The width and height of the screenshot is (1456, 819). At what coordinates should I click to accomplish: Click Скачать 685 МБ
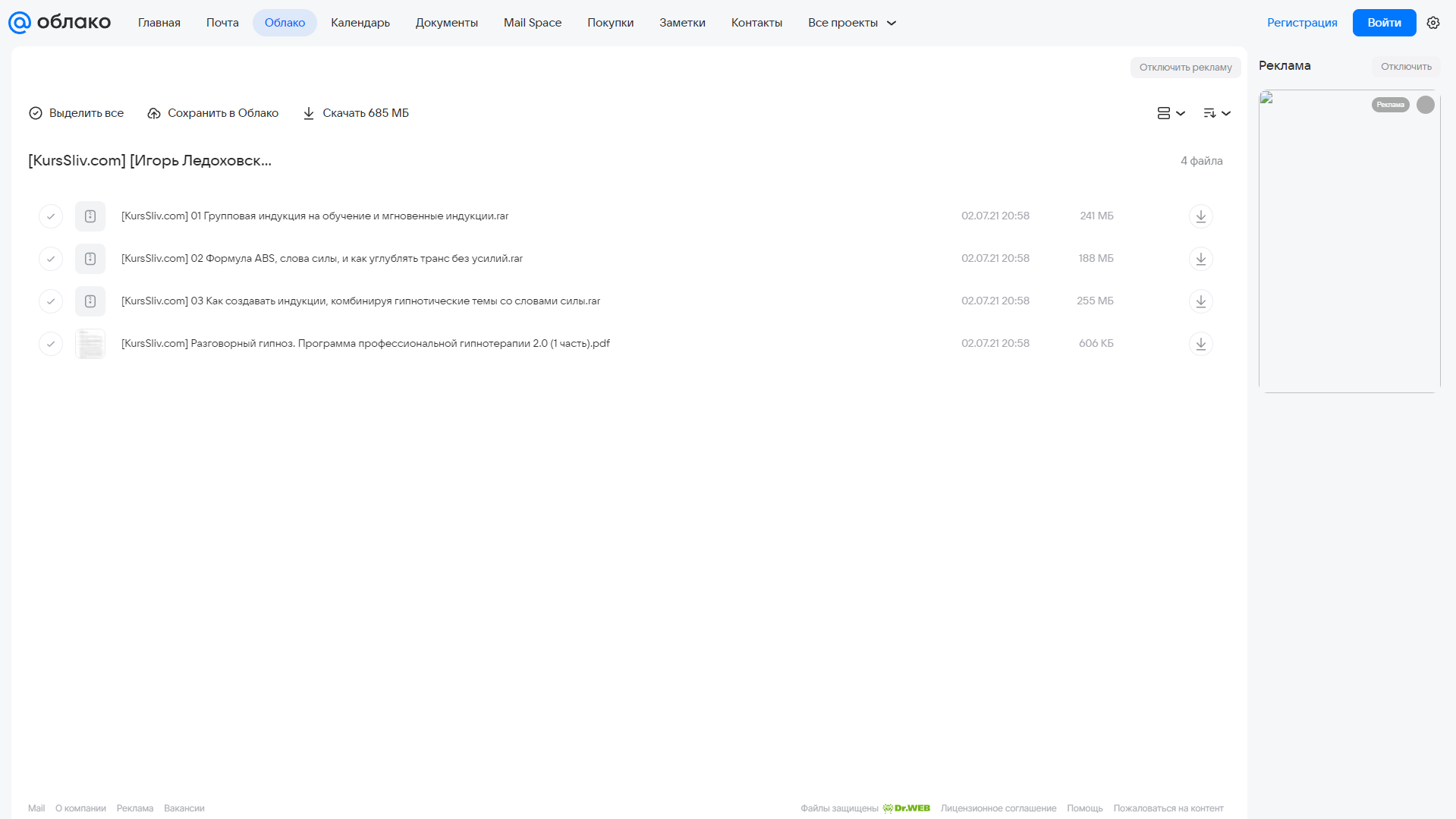point(356,113)
